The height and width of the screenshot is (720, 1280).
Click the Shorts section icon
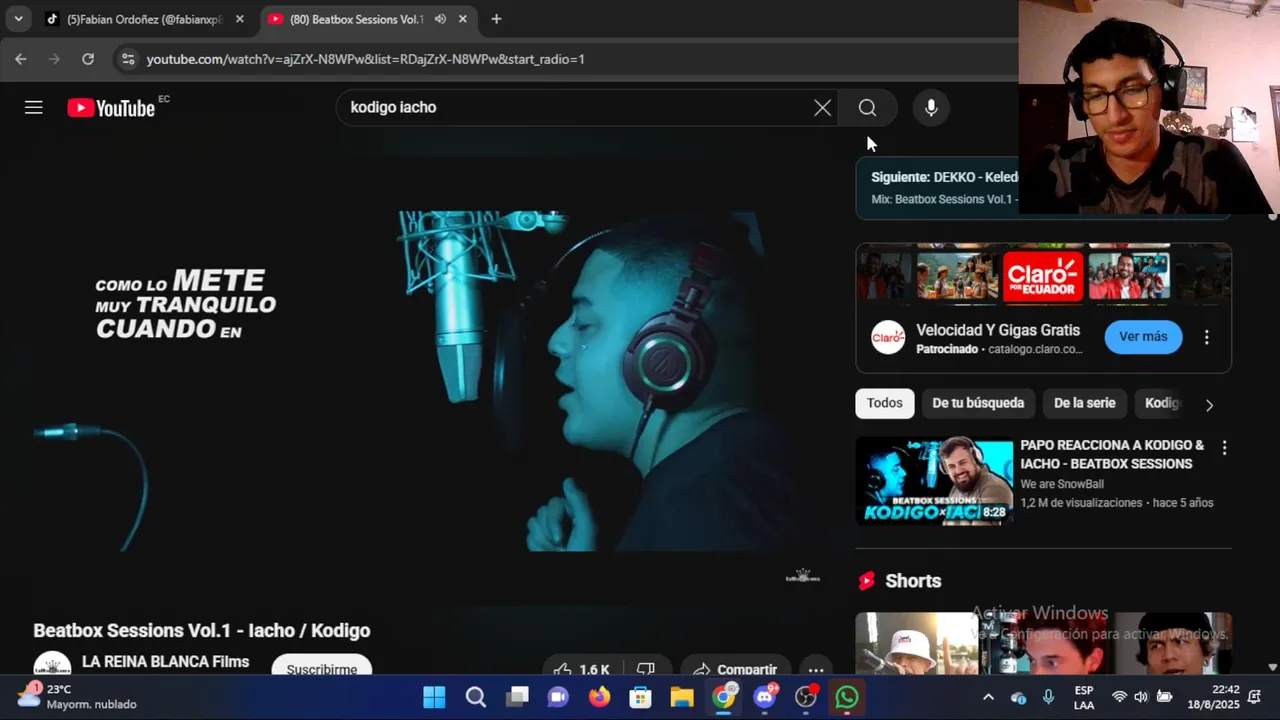[867, 581]
